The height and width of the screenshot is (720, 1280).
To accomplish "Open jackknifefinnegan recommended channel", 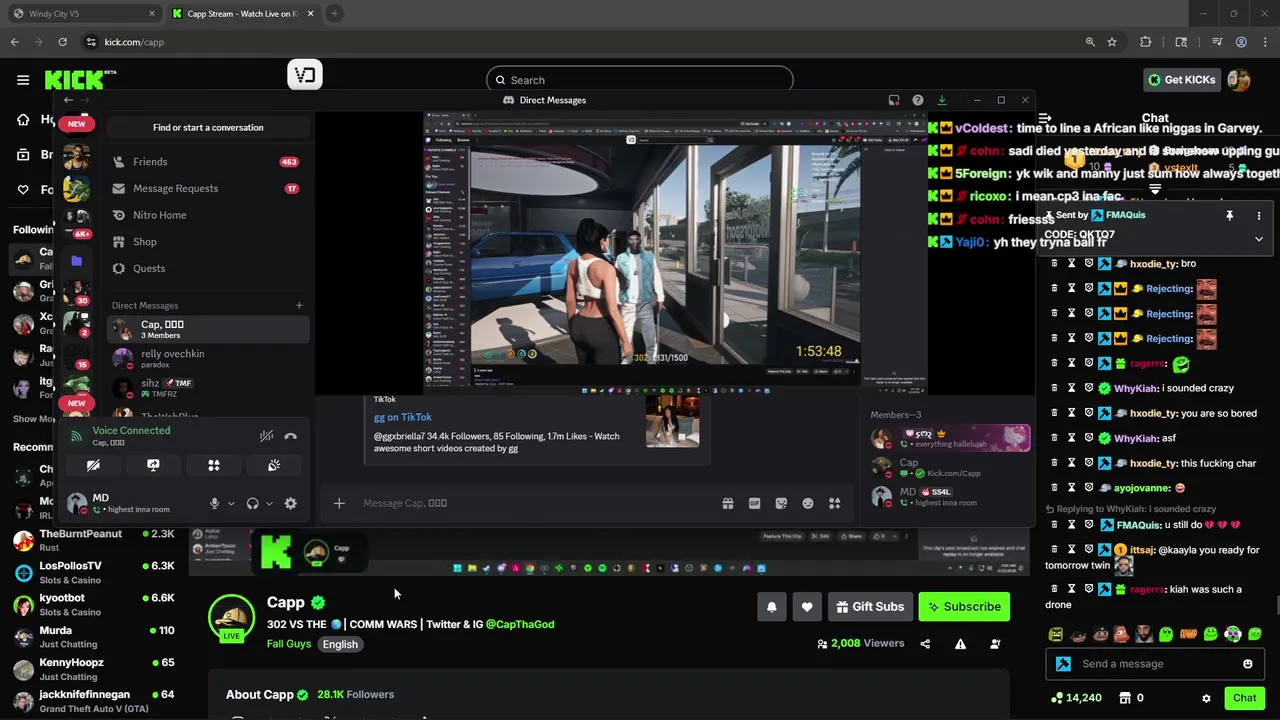I will [94, 701].
